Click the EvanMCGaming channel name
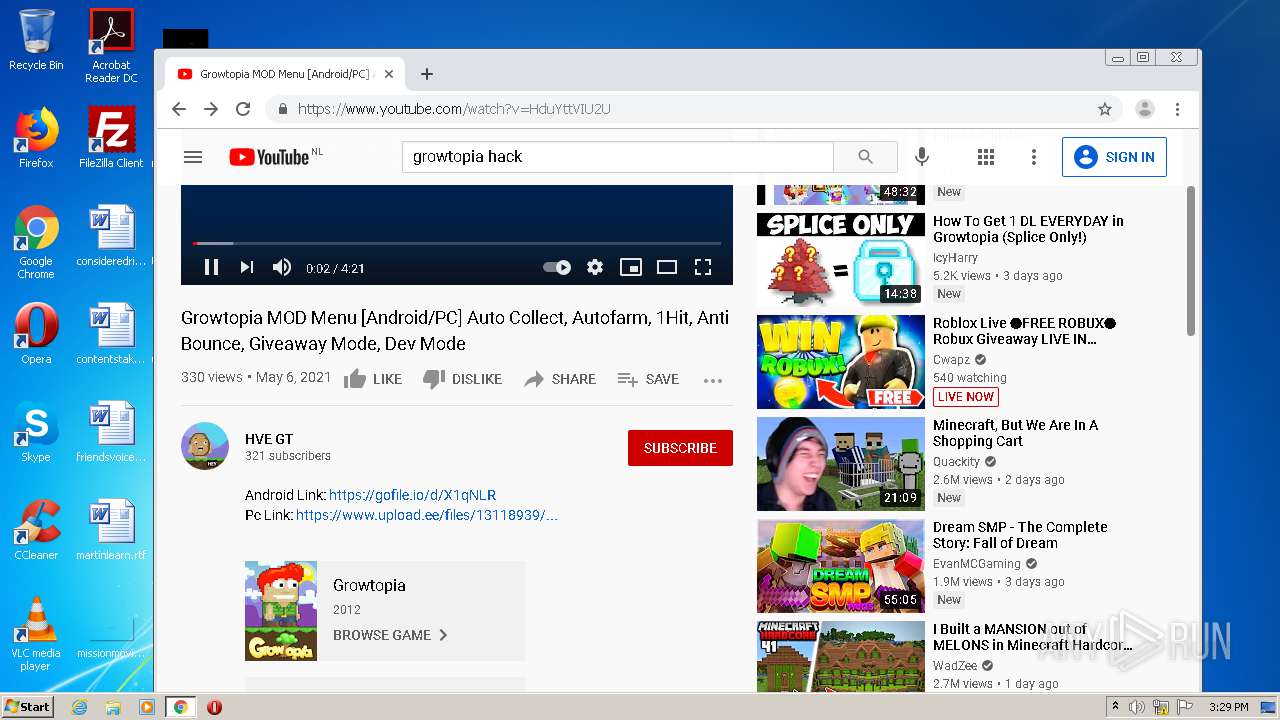 point(977,564)
